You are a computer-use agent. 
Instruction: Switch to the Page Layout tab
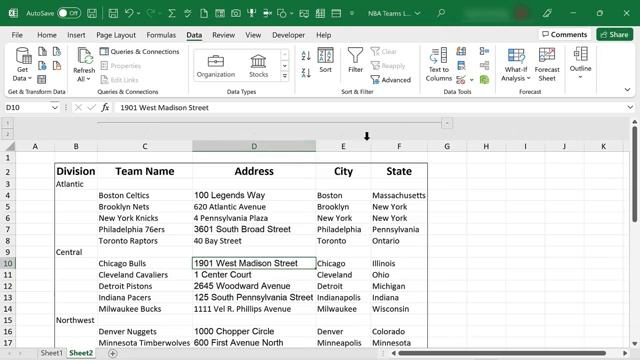click(x=116, y=35)
